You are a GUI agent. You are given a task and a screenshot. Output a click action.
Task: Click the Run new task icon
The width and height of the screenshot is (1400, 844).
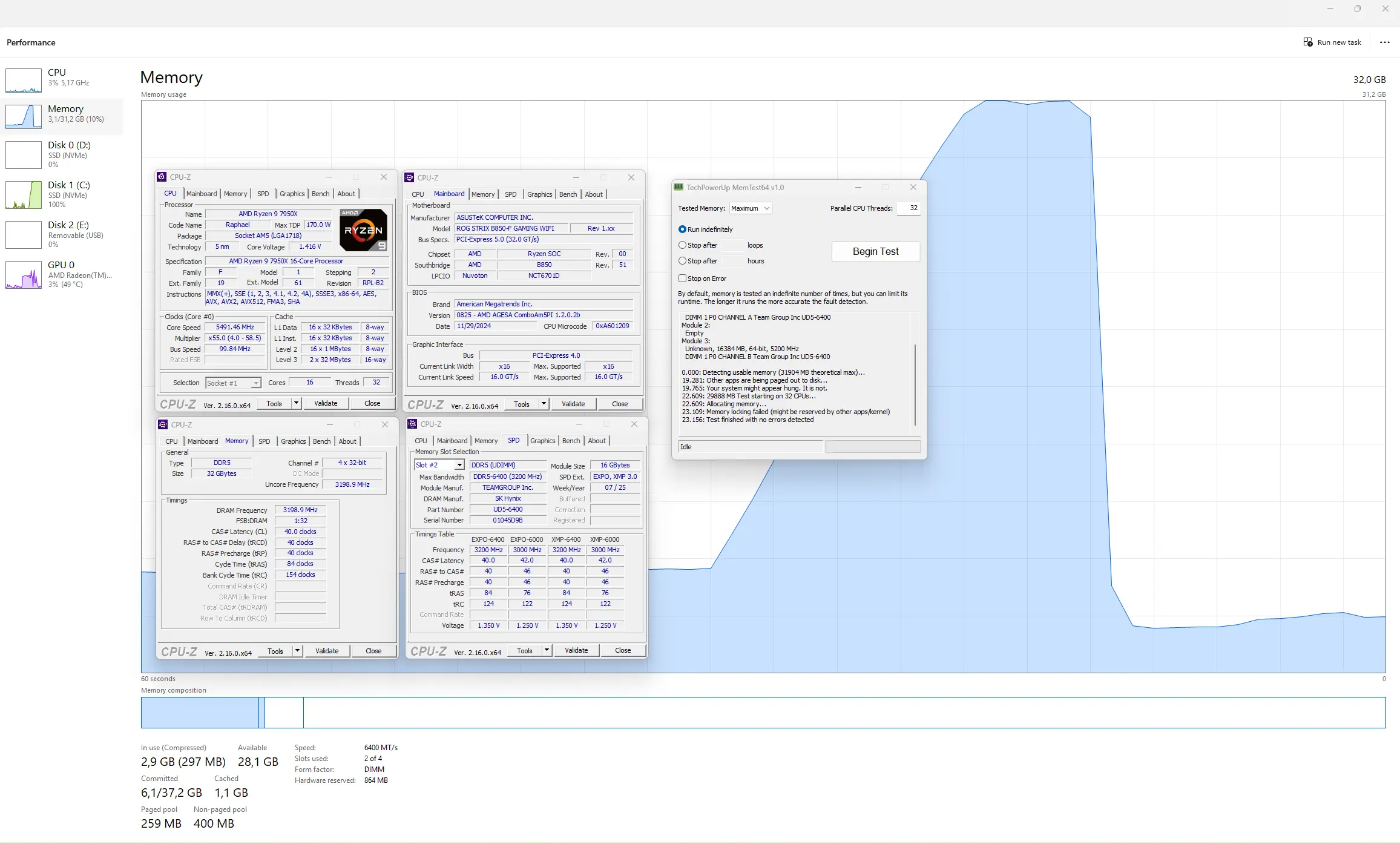coord(1308,42)
